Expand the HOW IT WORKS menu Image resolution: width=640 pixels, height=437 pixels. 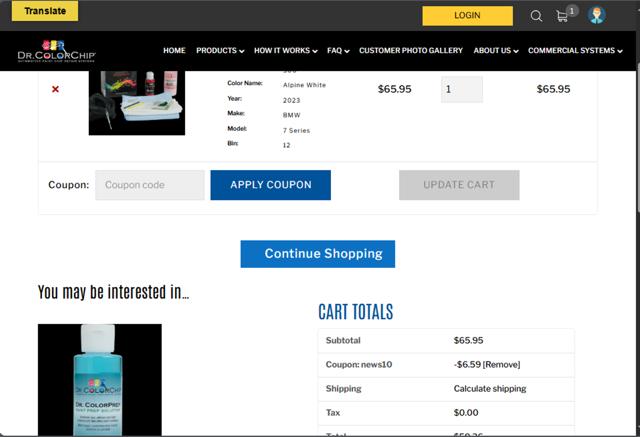(286, 51)
